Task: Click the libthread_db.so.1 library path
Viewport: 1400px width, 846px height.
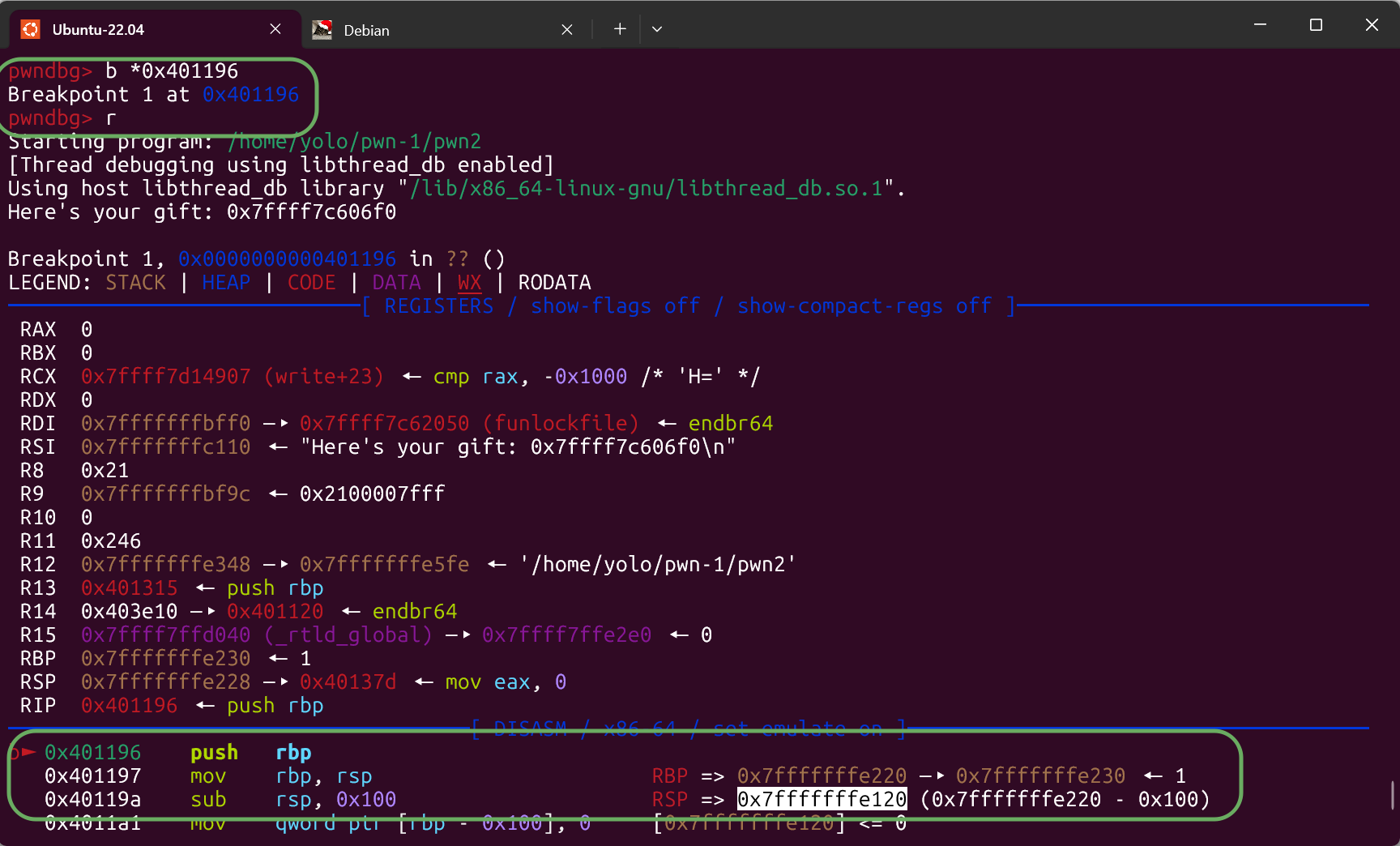Action: pos(646,189)
